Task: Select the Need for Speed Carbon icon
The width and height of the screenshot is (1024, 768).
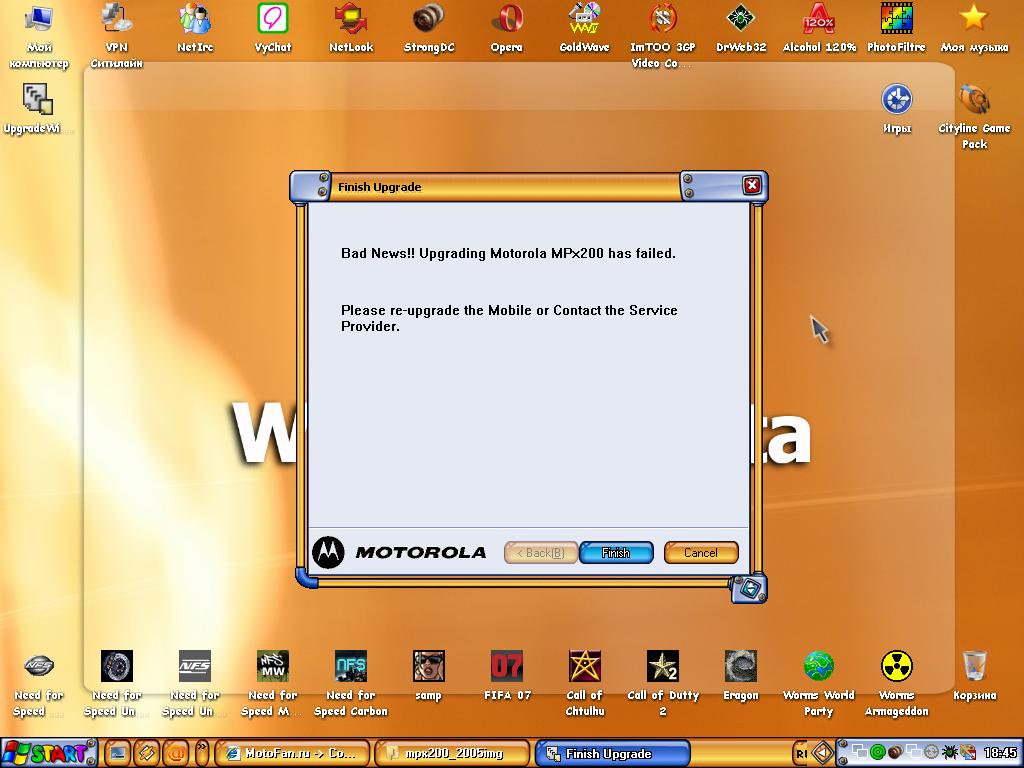Action: [351, 683]
